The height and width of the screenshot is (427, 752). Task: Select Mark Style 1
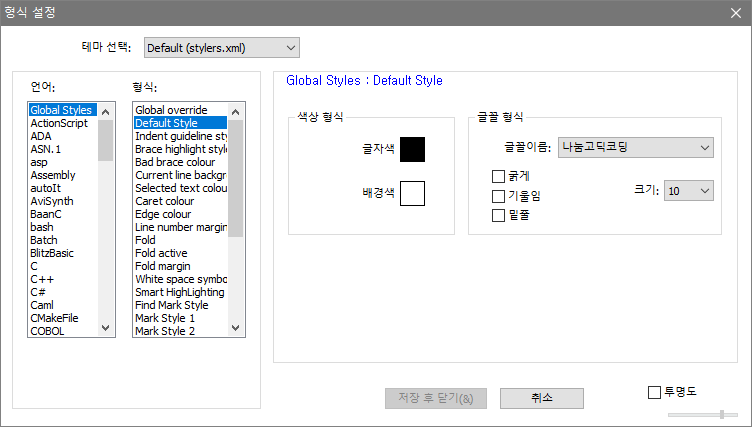point(180,318)
